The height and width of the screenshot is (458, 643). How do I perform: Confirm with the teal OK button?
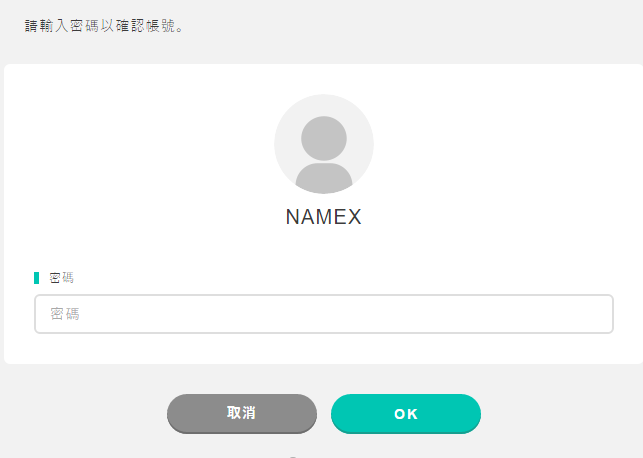click(x=406, y=414)
